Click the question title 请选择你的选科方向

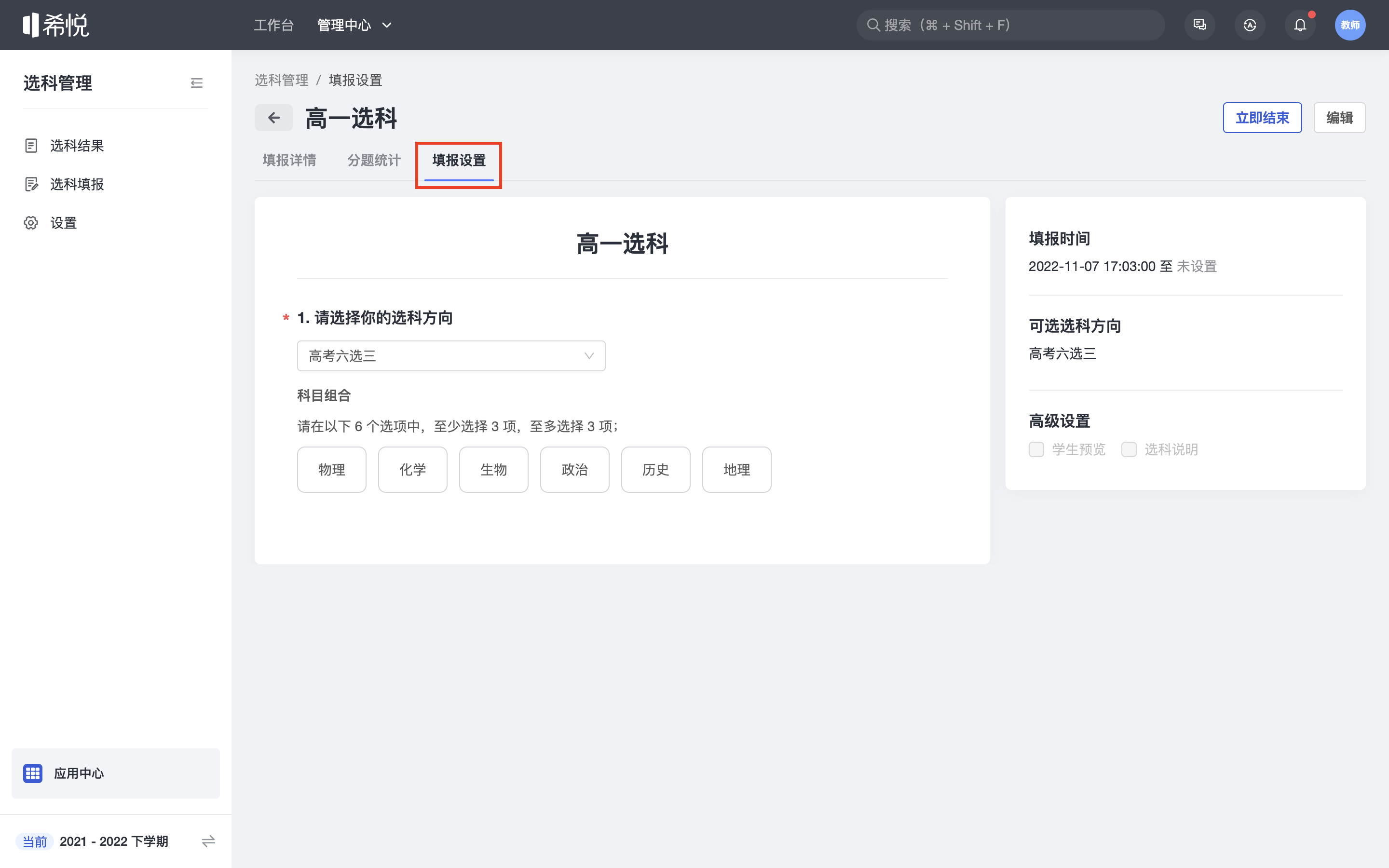[x=383, y=318]
